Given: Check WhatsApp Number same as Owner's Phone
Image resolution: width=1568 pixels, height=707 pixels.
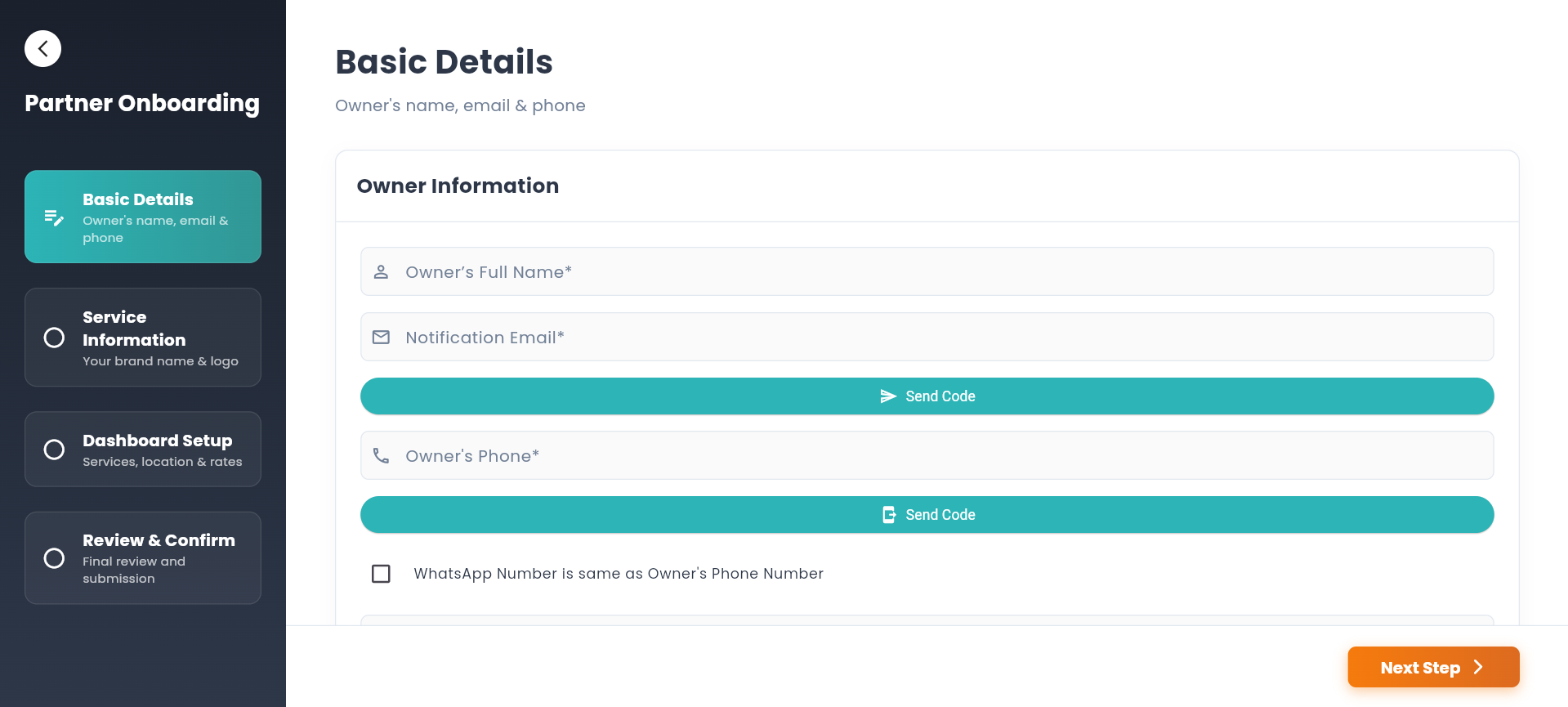Looking at the screenshot, I should [x=381, y=574].
